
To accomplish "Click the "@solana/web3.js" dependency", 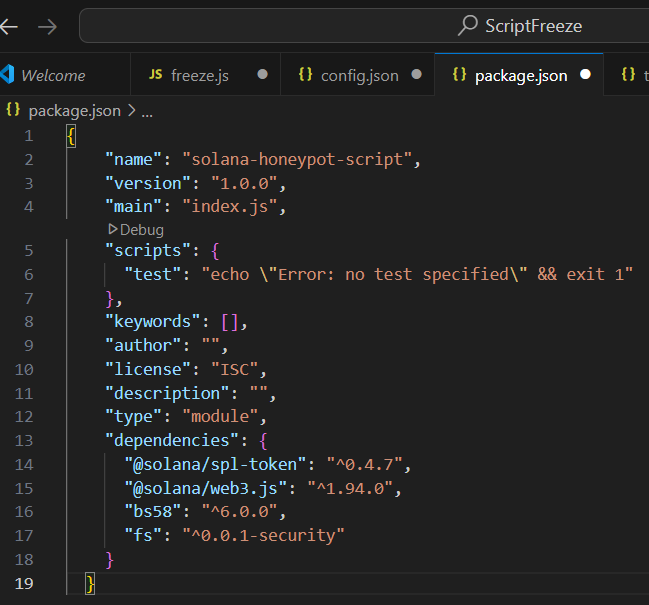I will [x=206, y=489].
